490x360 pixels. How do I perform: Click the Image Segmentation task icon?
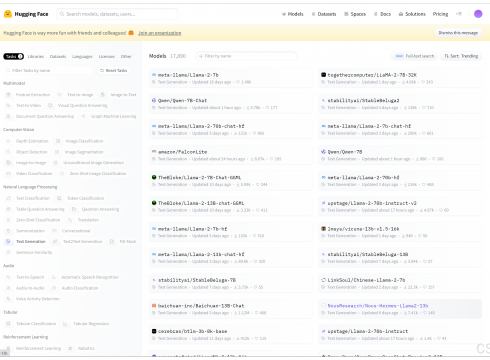pyautogui.click(x=57, y=152)
